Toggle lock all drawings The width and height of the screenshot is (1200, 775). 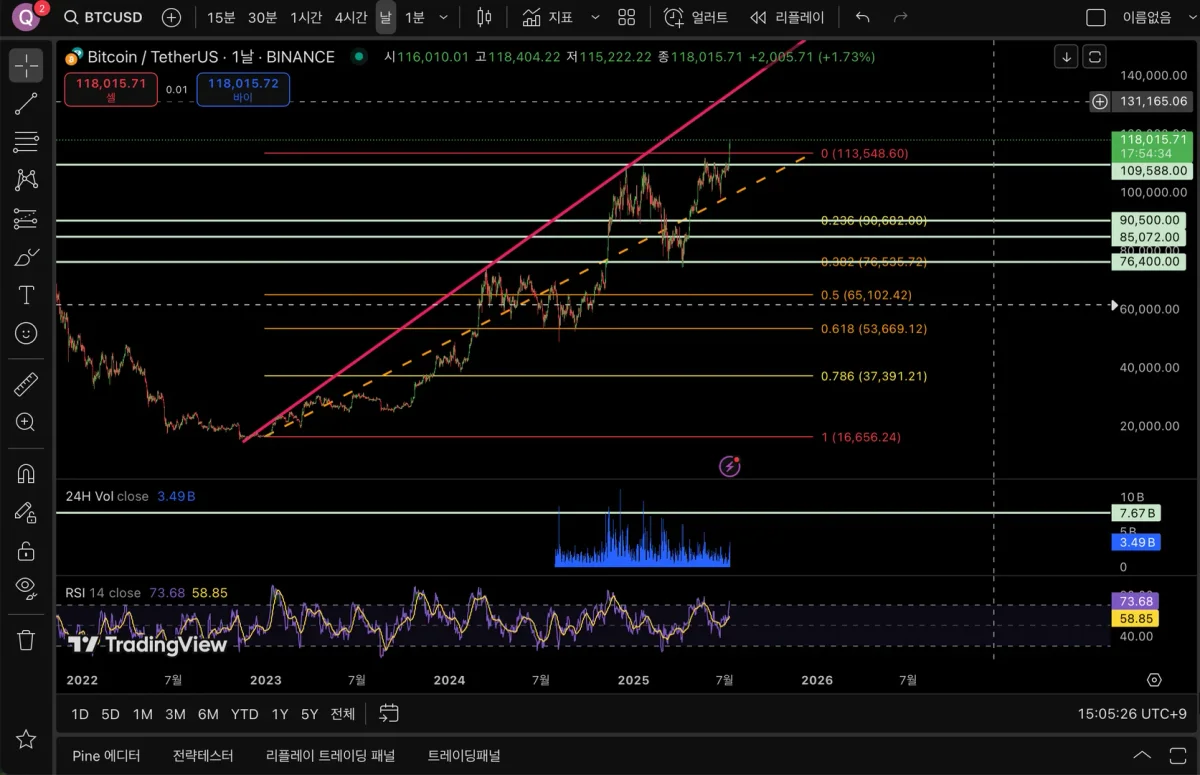click(x=26, y=550)
